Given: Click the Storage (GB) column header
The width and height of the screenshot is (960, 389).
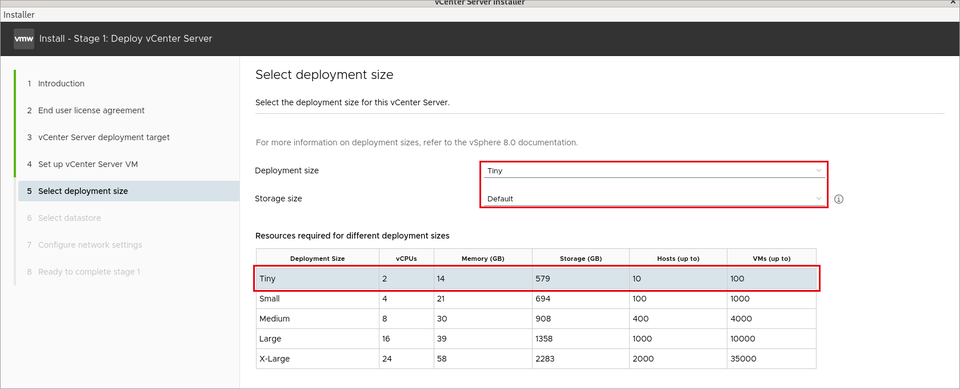Looking at the screenshot, I should (x=580, y=259).
